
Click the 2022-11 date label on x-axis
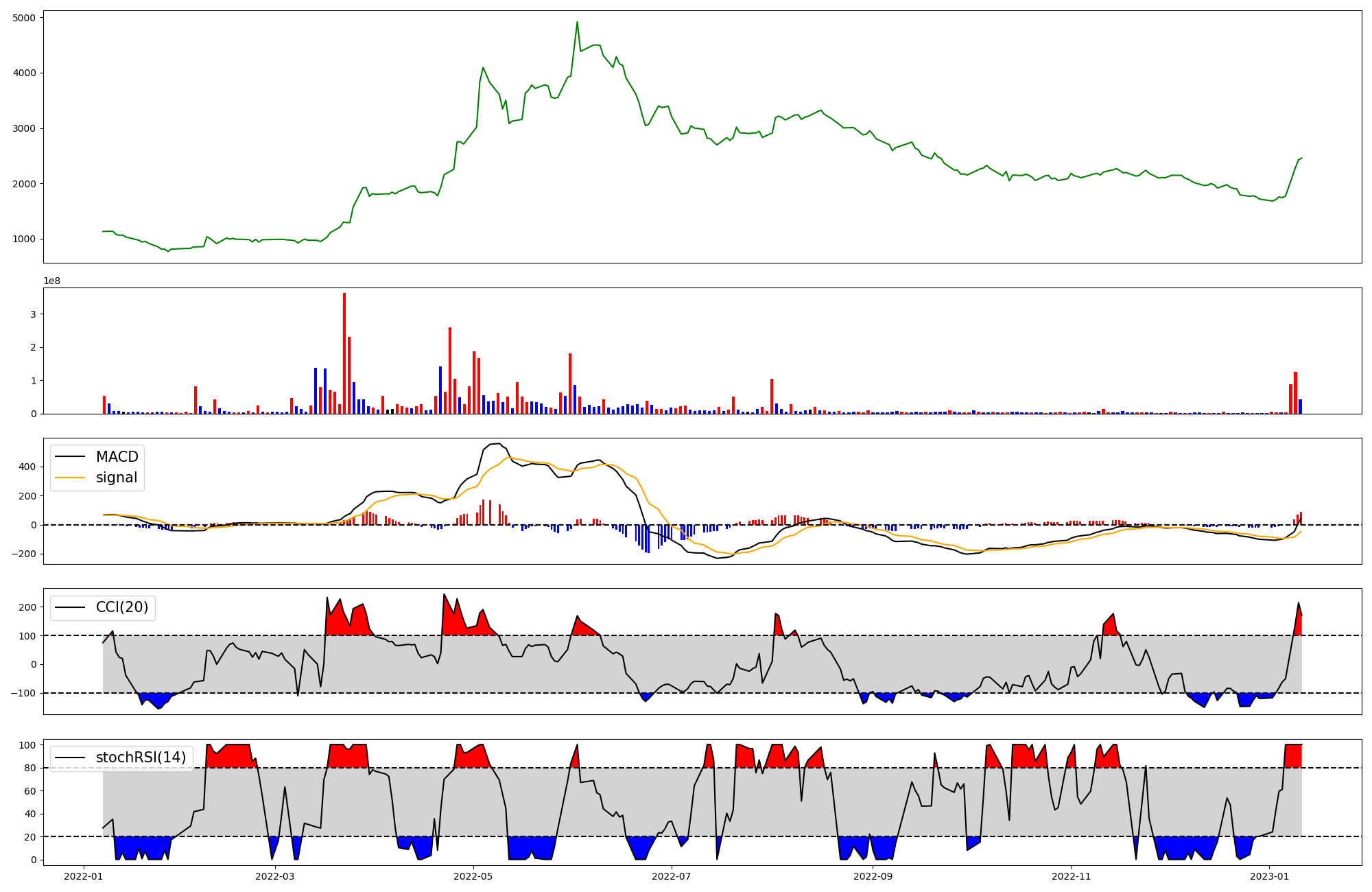[1071, 876]
